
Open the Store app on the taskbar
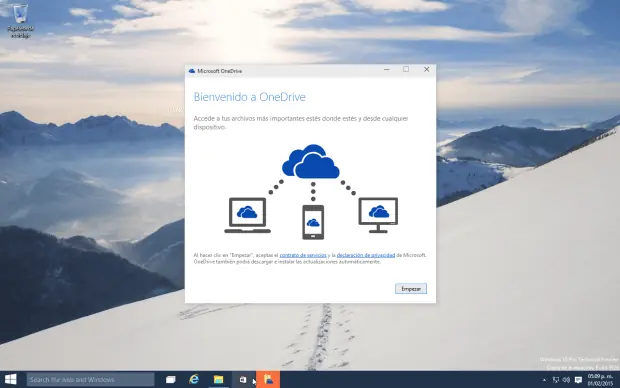click(243, 380)
